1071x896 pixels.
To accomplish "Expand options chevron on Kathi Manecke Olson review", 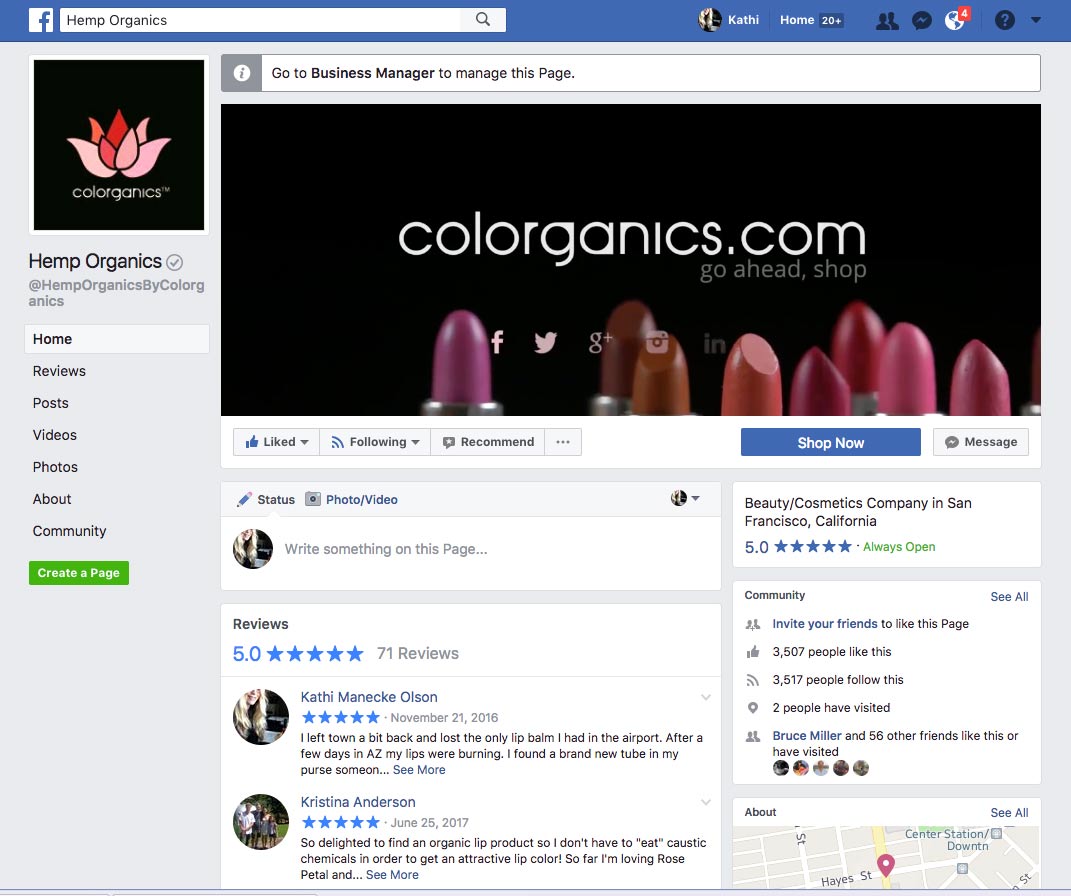I will 706,697.
